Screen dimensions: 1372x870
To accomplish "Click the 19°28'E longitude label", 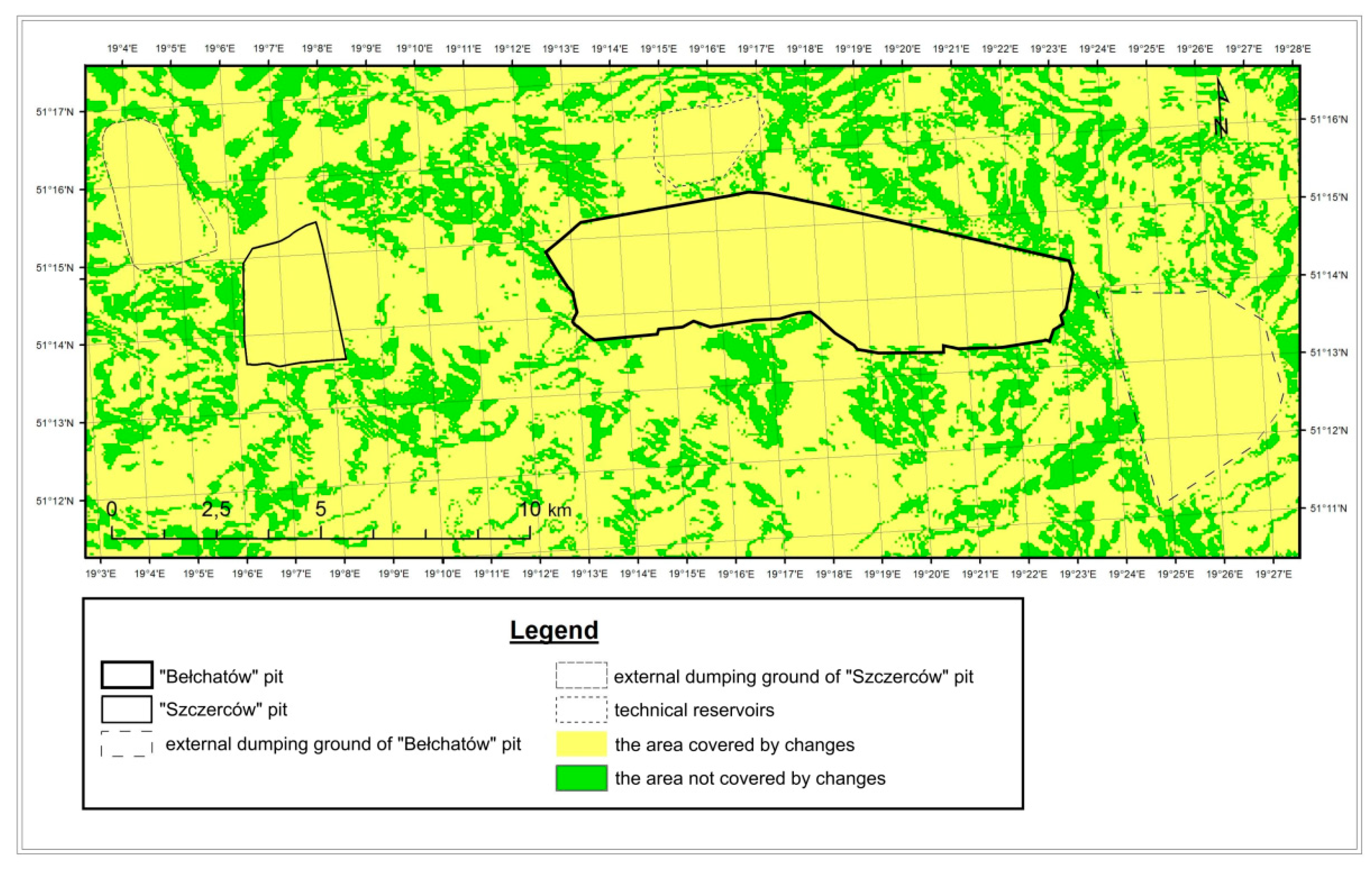I will coord(1292,49).
